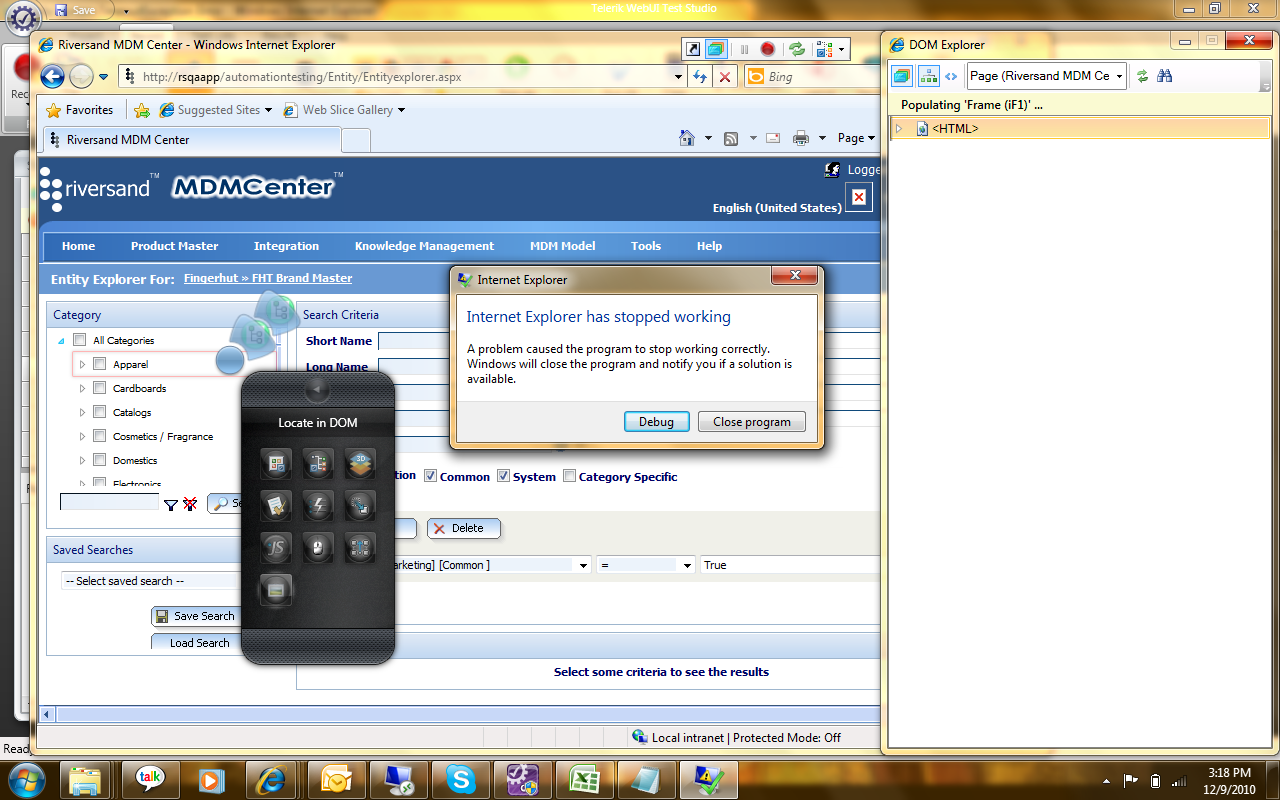Click the verification checklist icon in tool panel
This screenshot has height=800, width=1280.
[276, 505]
